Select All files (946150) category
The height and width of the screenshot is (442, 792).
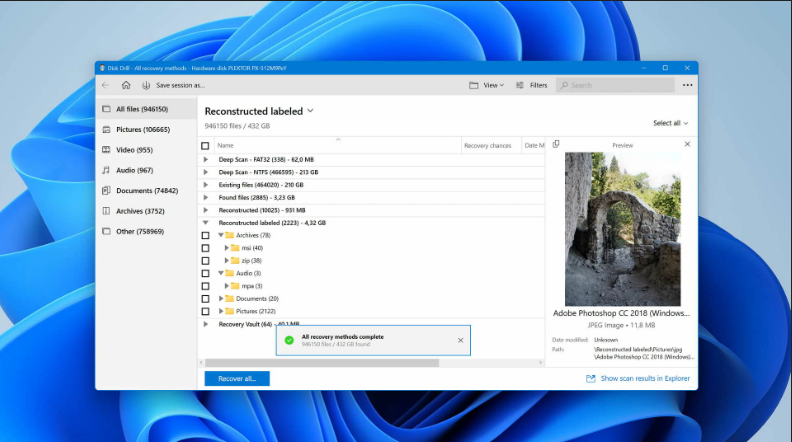point(146,109)
